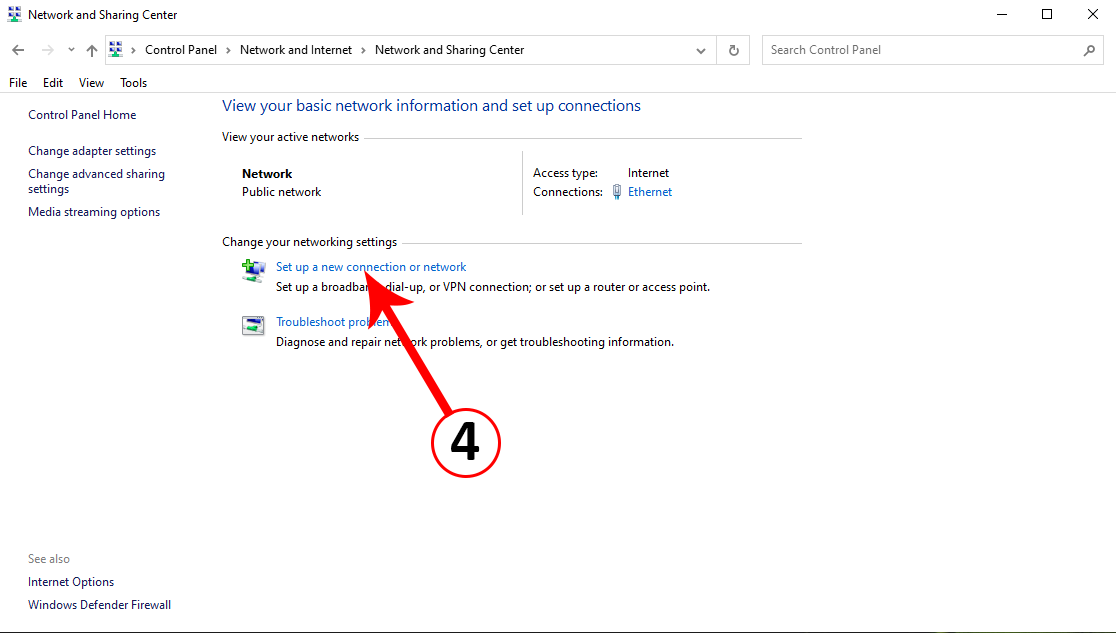The height and width of the screenshot is (633, 1116).
Task: Open the File menu
Action: coord(18,83)
